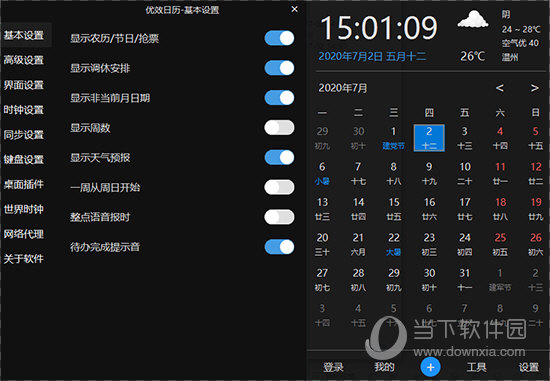This screenshot has width=550, height=381.
Task: Turn on 整点语音报时 switch
Action: pos(279,217)
